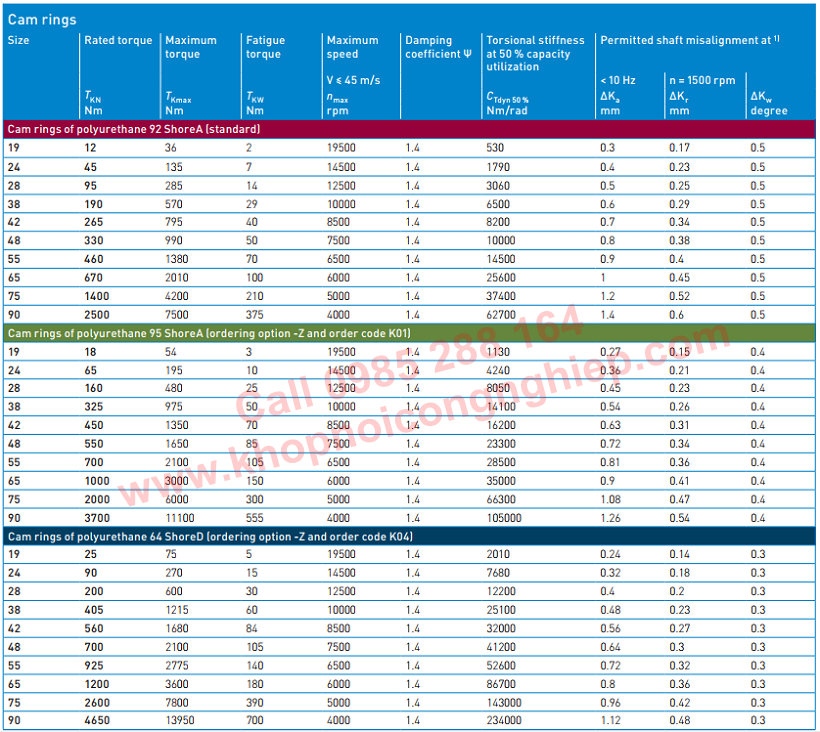Click the 'Permitted shaft misalignment' header
This screenshot has height=732, width=820.
coord(689,41)
